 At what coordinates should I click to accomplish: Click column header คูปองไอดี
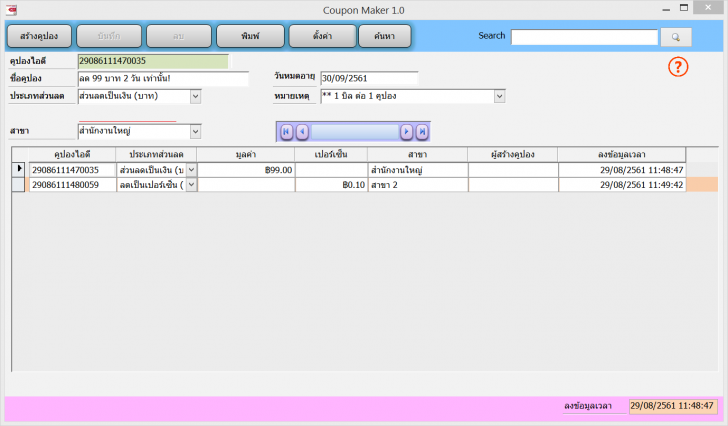click(x=72, y=155)
